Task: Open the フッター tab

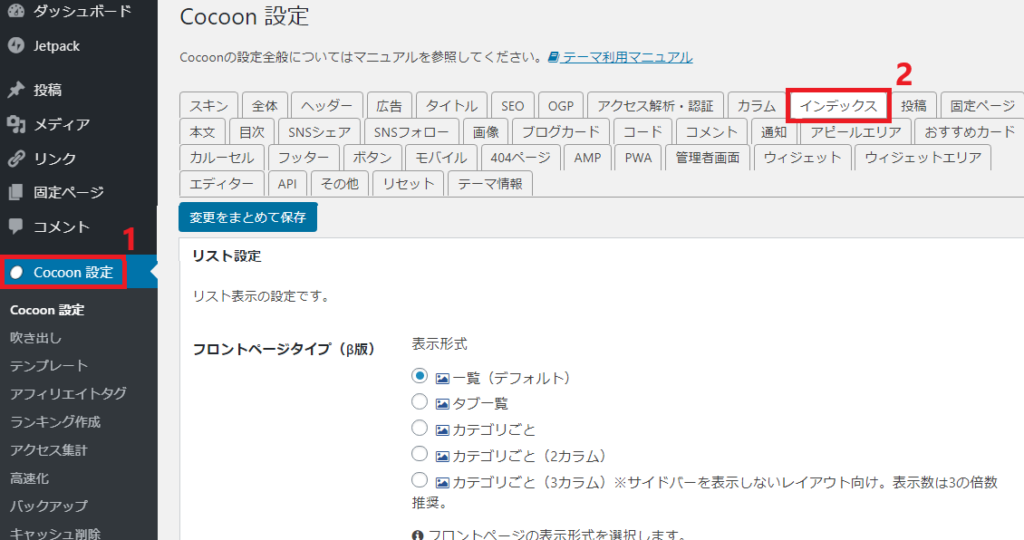Action: coord(304,157)
